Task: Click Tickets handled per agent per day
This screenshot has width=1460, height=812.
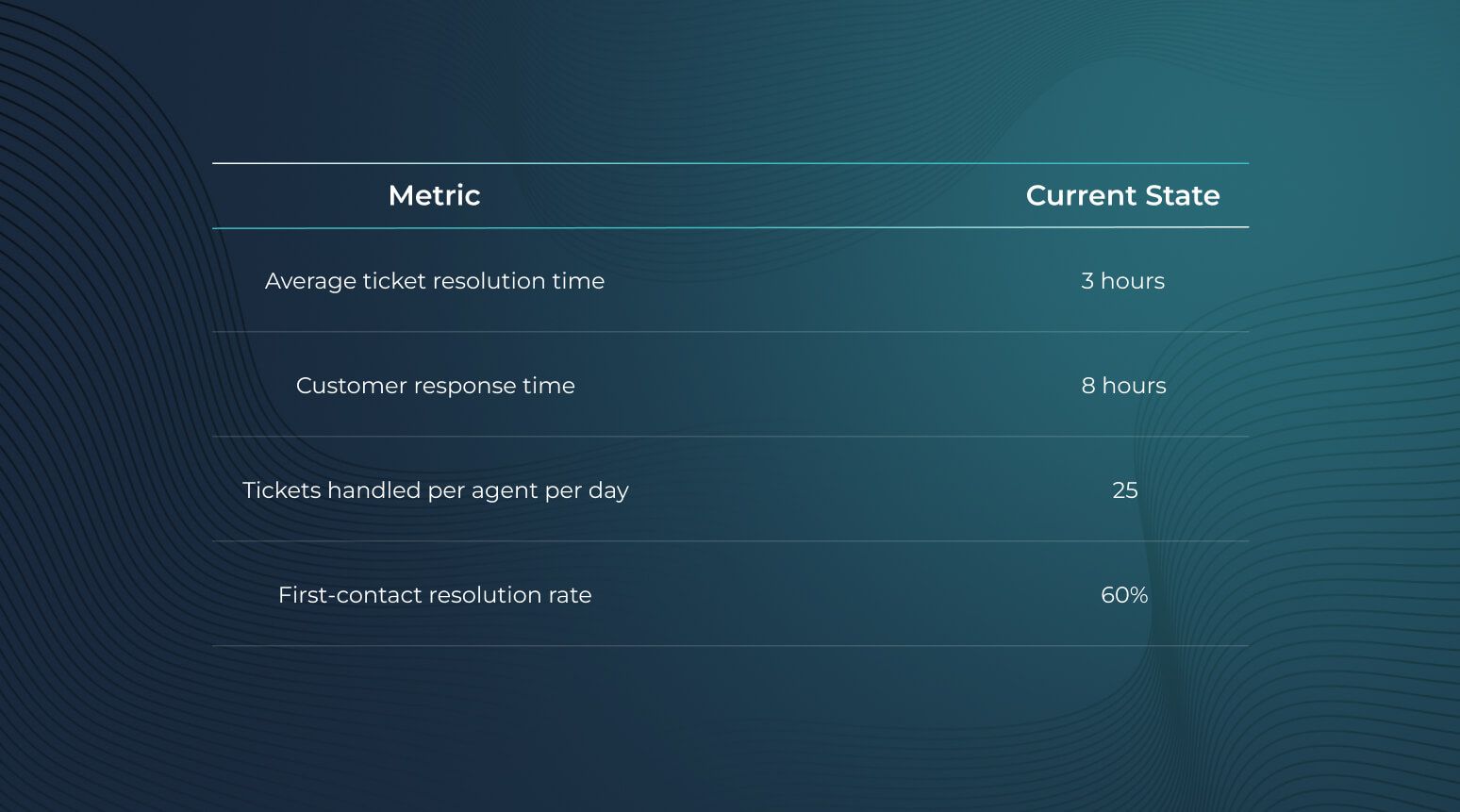Action: tap(435, 490)
